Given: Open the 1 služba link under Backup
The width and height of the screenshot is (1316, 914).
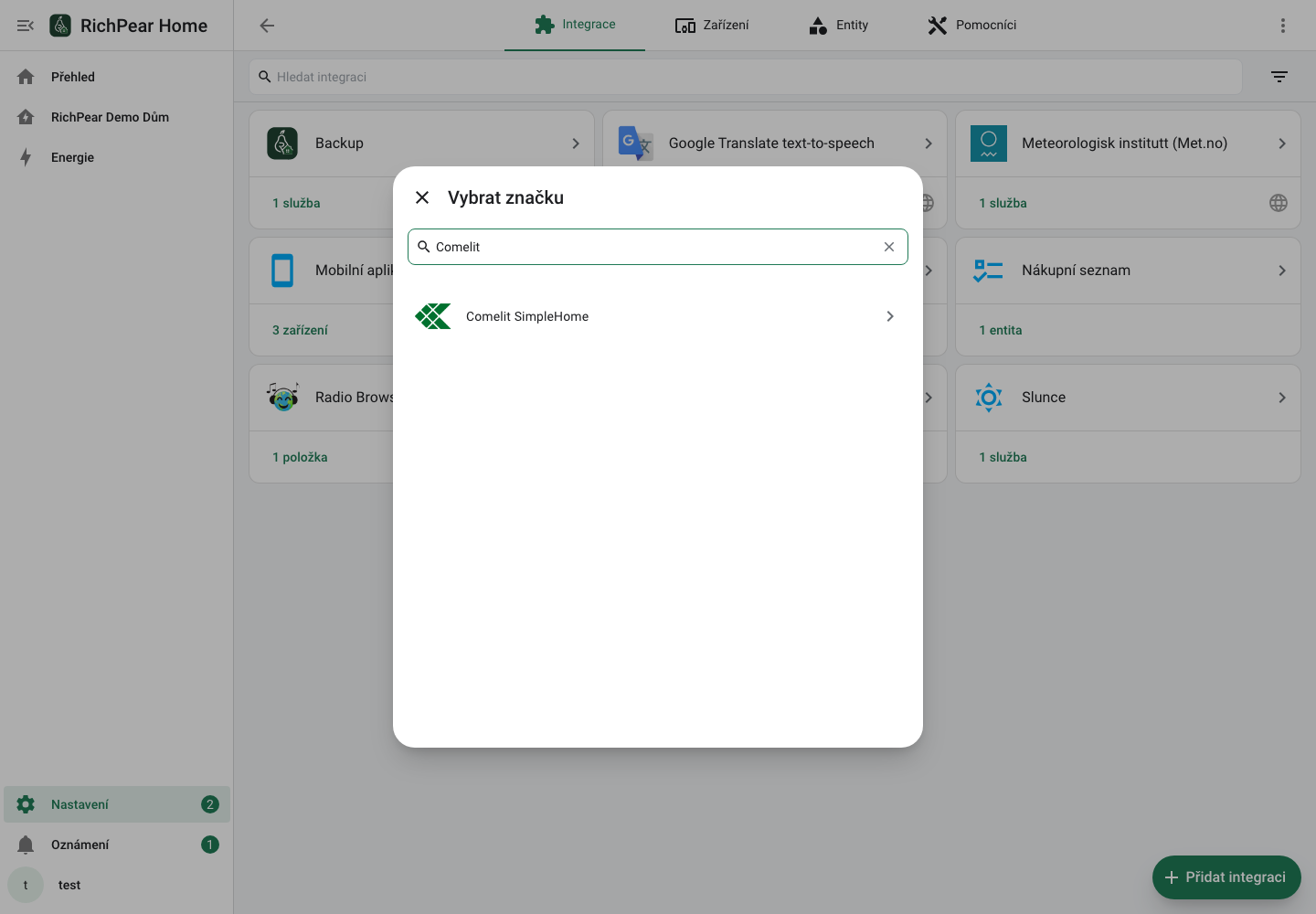Looking at the screenshot, I should tap(296, 203).
